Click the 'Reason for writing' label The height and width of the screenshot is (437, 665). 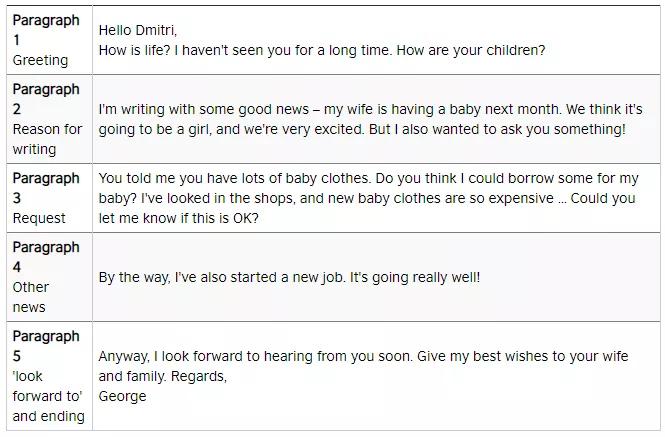[46, 139]
